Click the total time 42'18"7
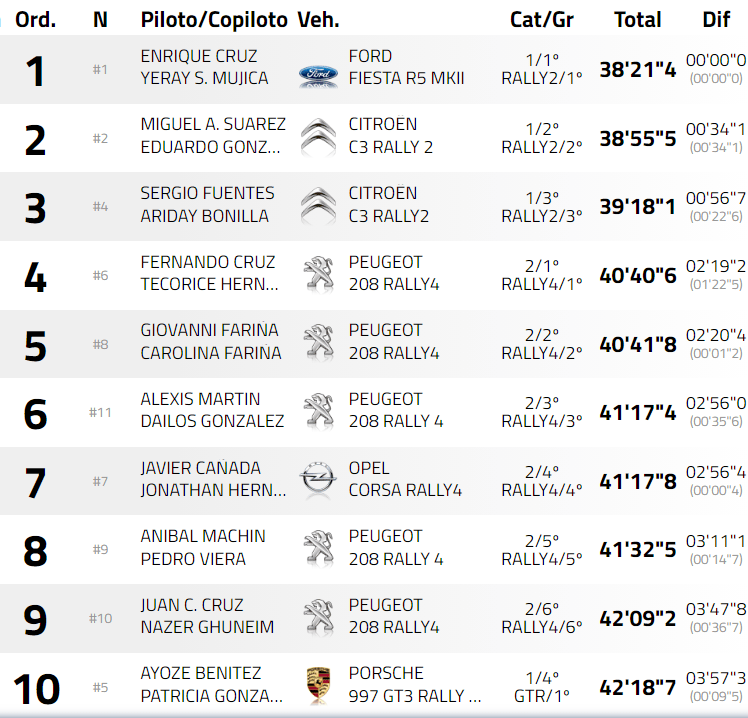748x718 pixels. coord(638,688)
